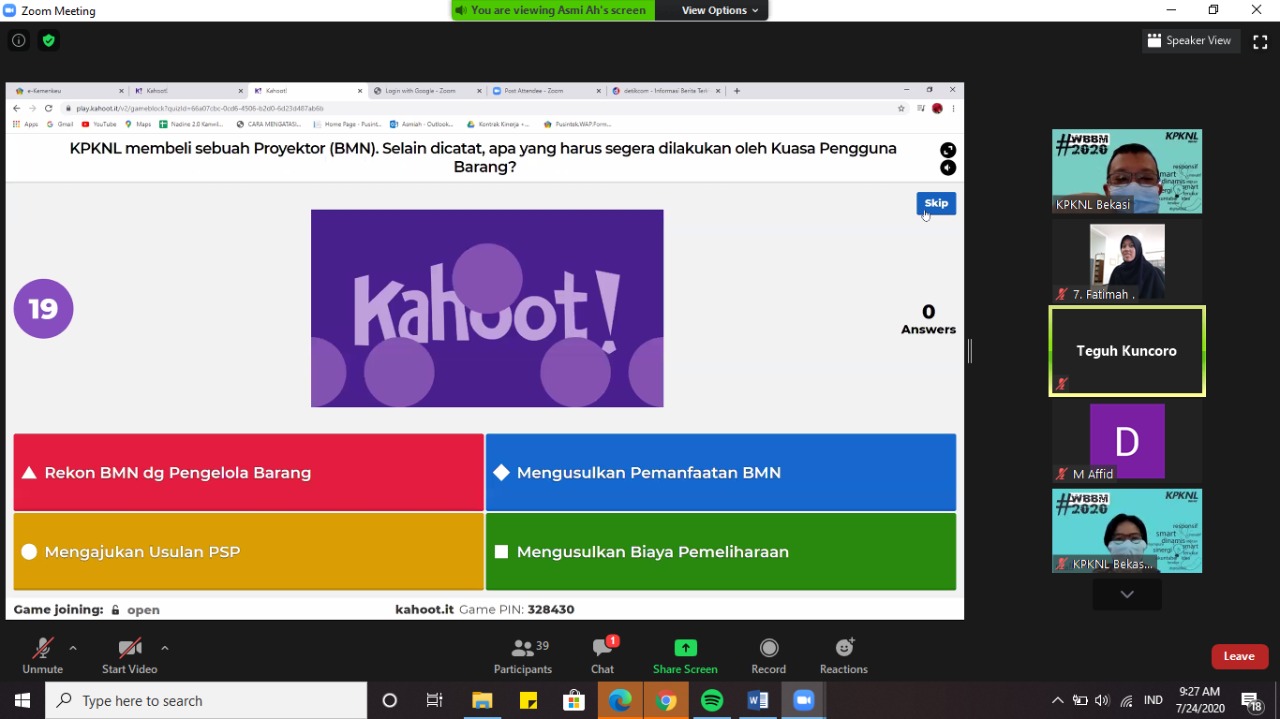The image size is (1280, 719).
Task: Open the meeting information icon
Action: click(18, 41)
